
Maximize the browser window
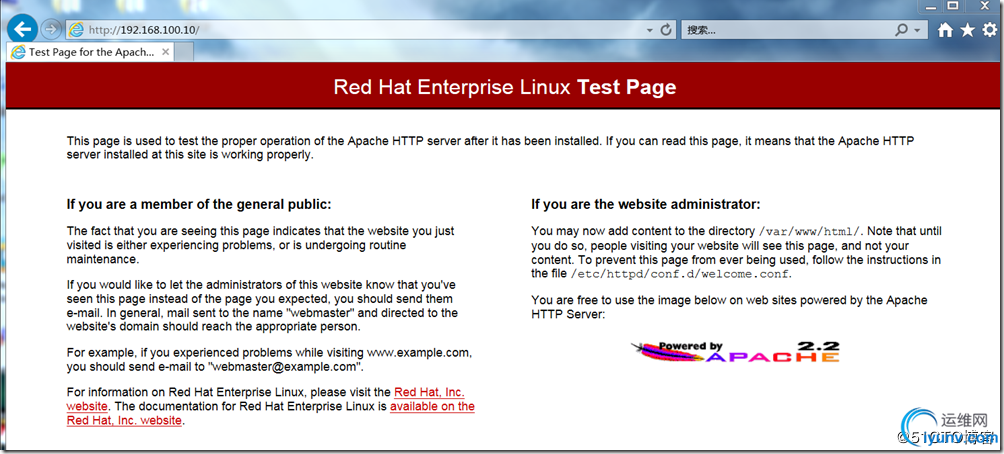pos(953,6)
